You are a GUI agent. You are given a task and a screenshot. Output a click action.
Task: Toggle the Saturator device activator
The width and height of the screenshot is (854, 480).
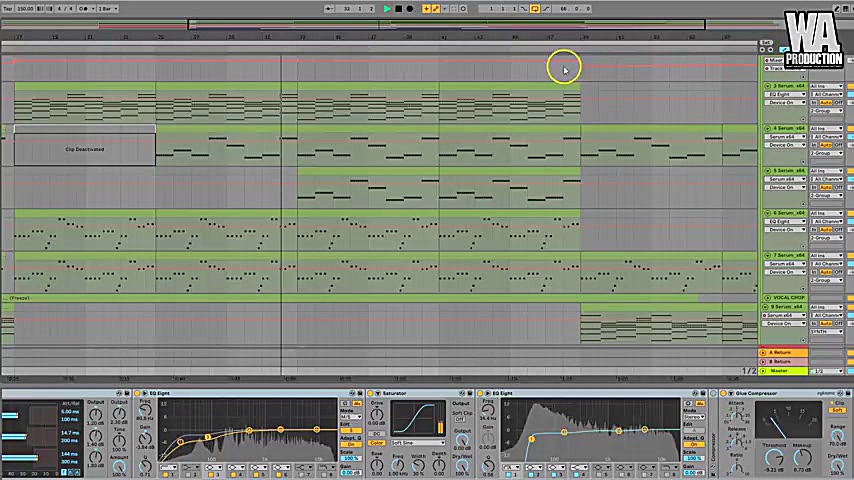tap(370, 393)
